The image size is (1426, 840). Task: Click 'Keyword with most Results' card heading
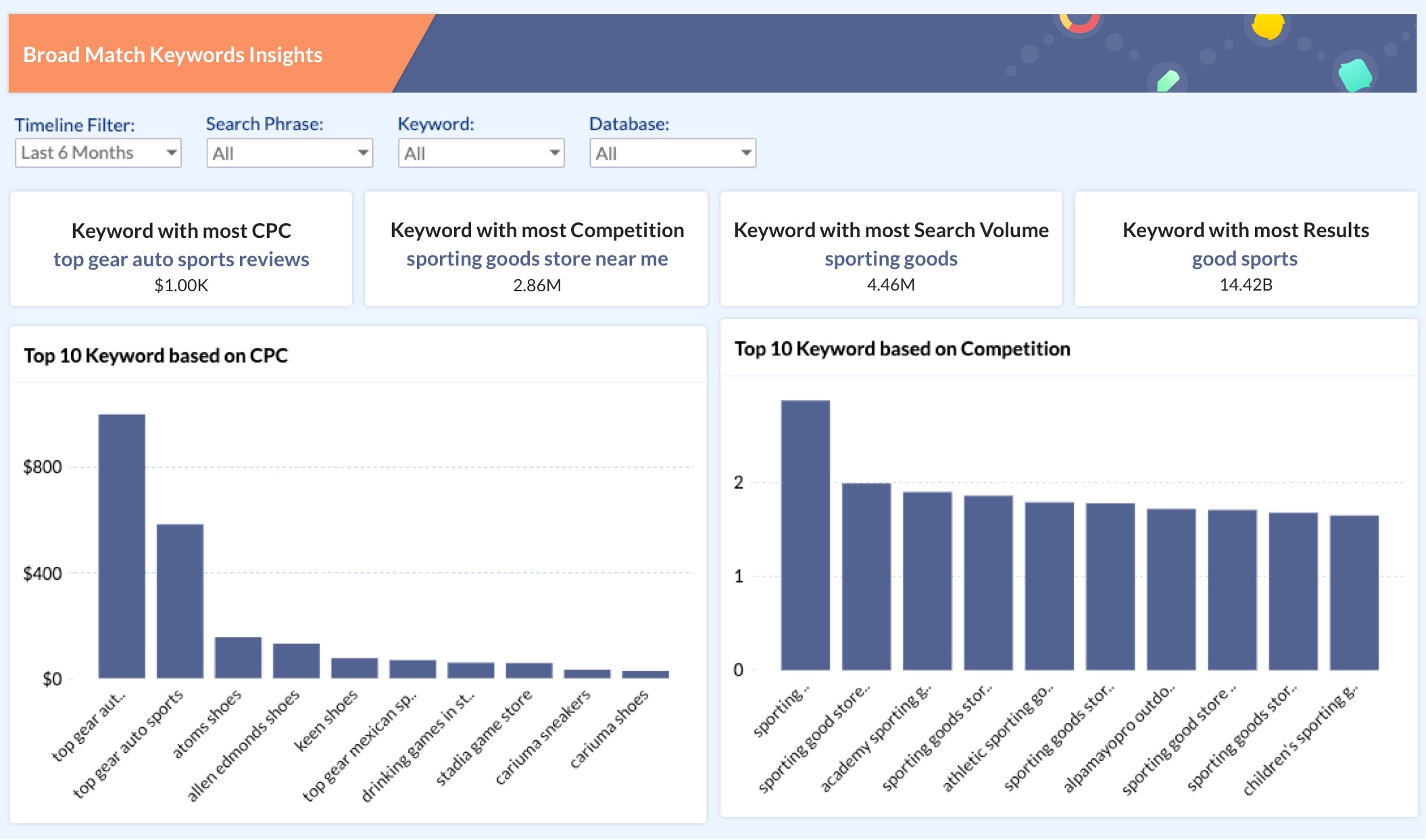[1246, 230]
